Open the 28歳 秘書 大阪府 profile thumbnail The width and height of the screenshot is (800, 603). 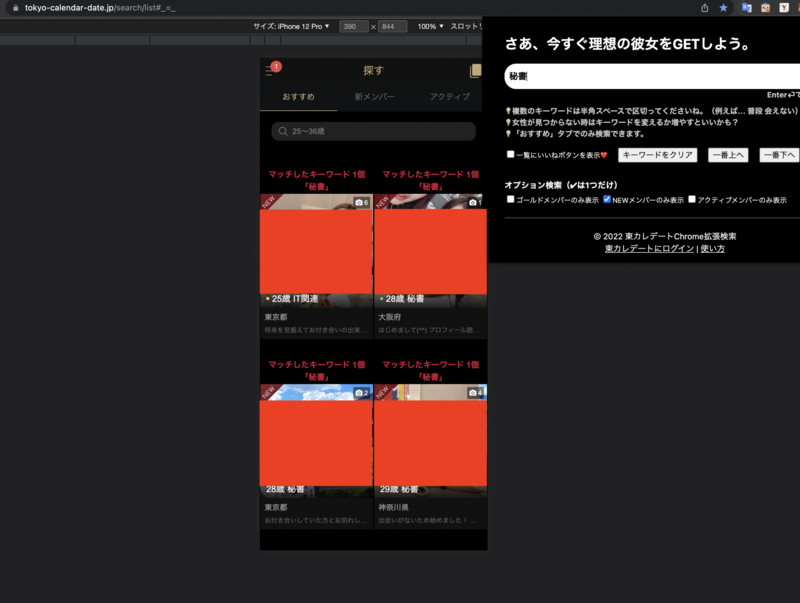(x=431, y=250)
